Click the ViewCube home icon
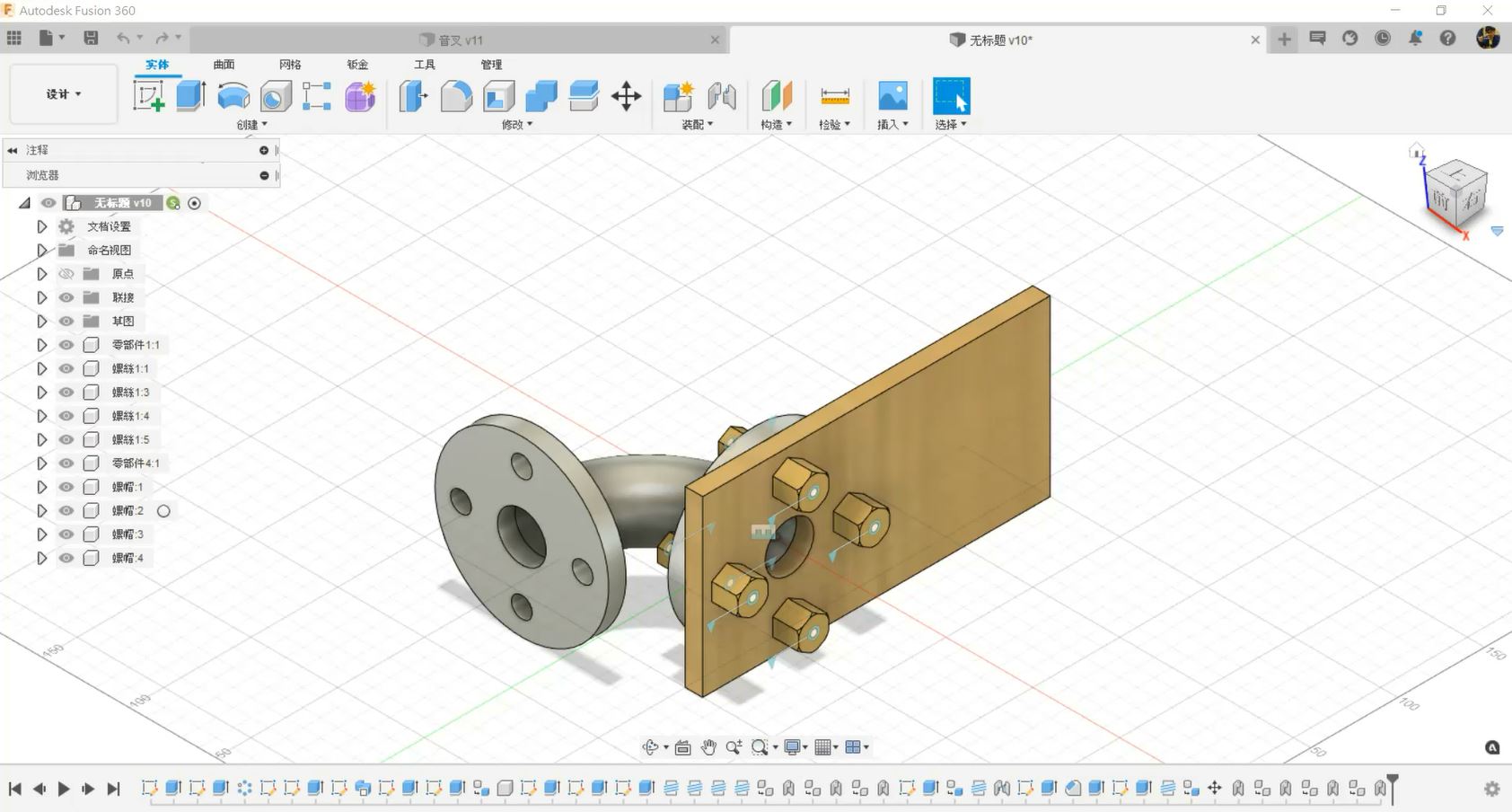The width and height of the screenshot is (1512, 812). [1417, 150]
